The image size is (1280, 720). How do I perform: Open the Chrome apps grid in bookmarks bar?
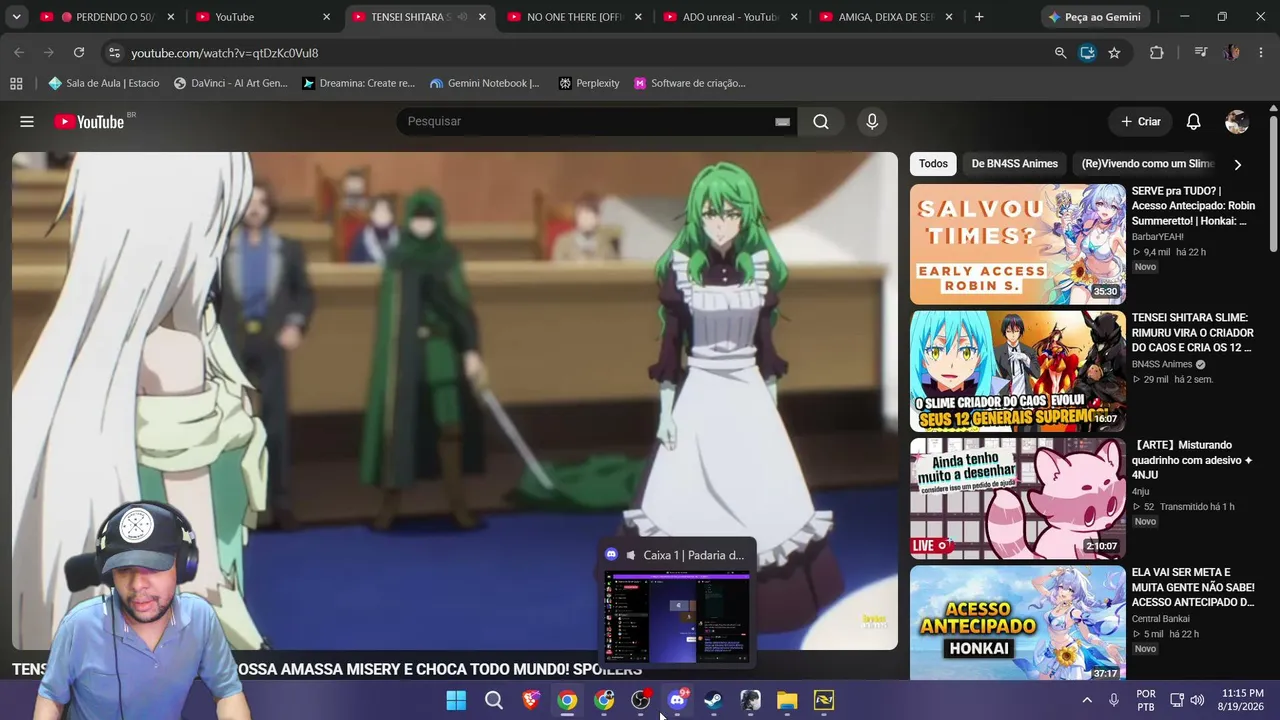pos(16,83)
